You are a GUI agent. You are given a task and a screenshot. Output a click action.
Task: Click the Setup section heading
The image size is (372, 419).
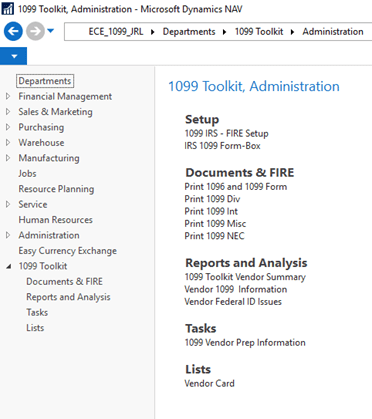coord(202,119)
